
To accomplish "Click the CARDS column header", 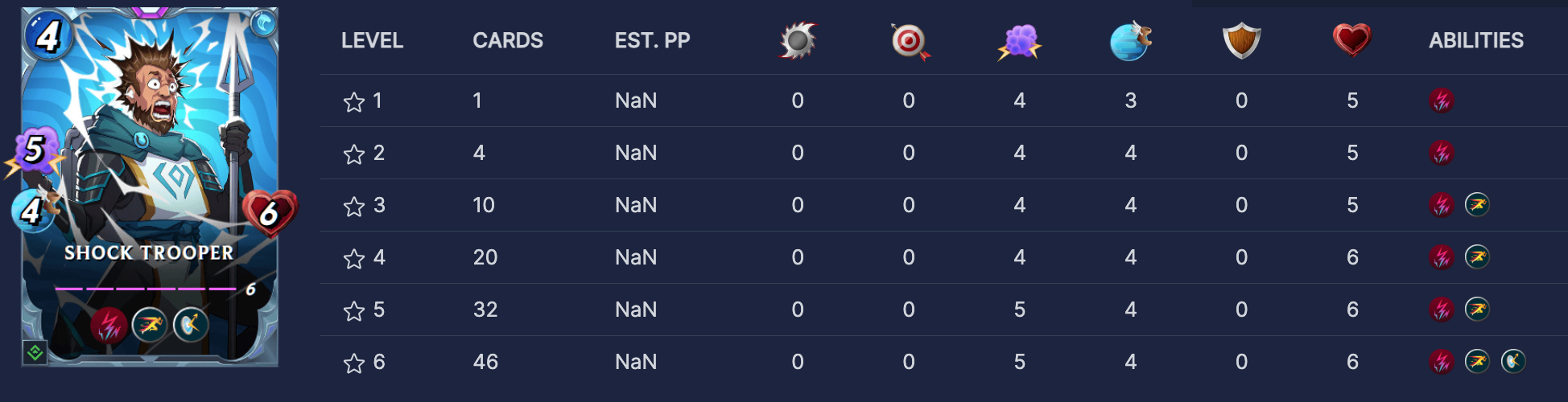I will 508,40.
